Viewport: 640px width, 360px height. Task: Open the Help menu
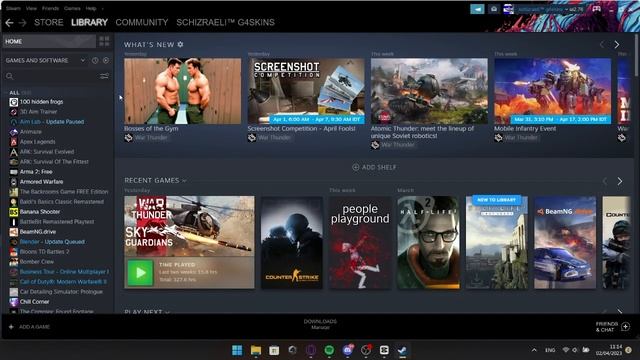(x=91, y=8)
